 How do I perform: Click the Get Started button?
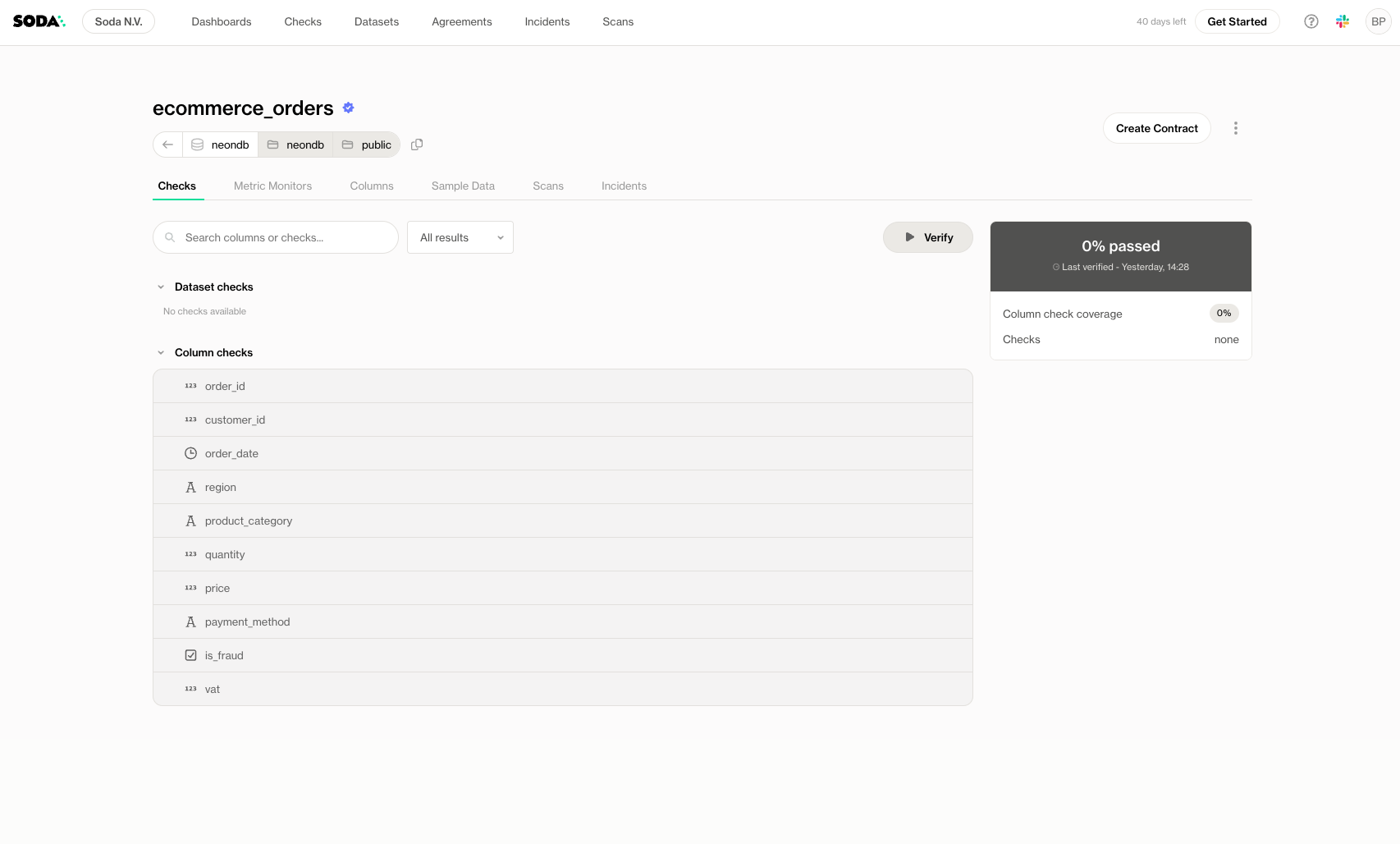[1237, 21]
